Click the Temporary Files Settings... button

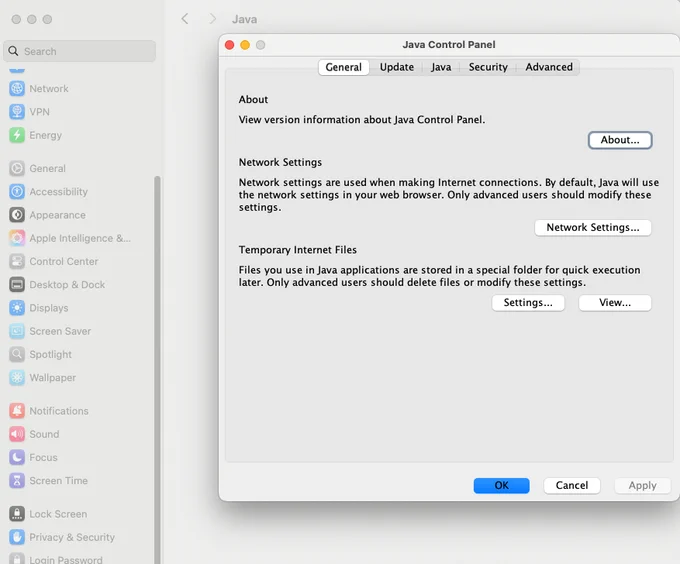(528, 303)
